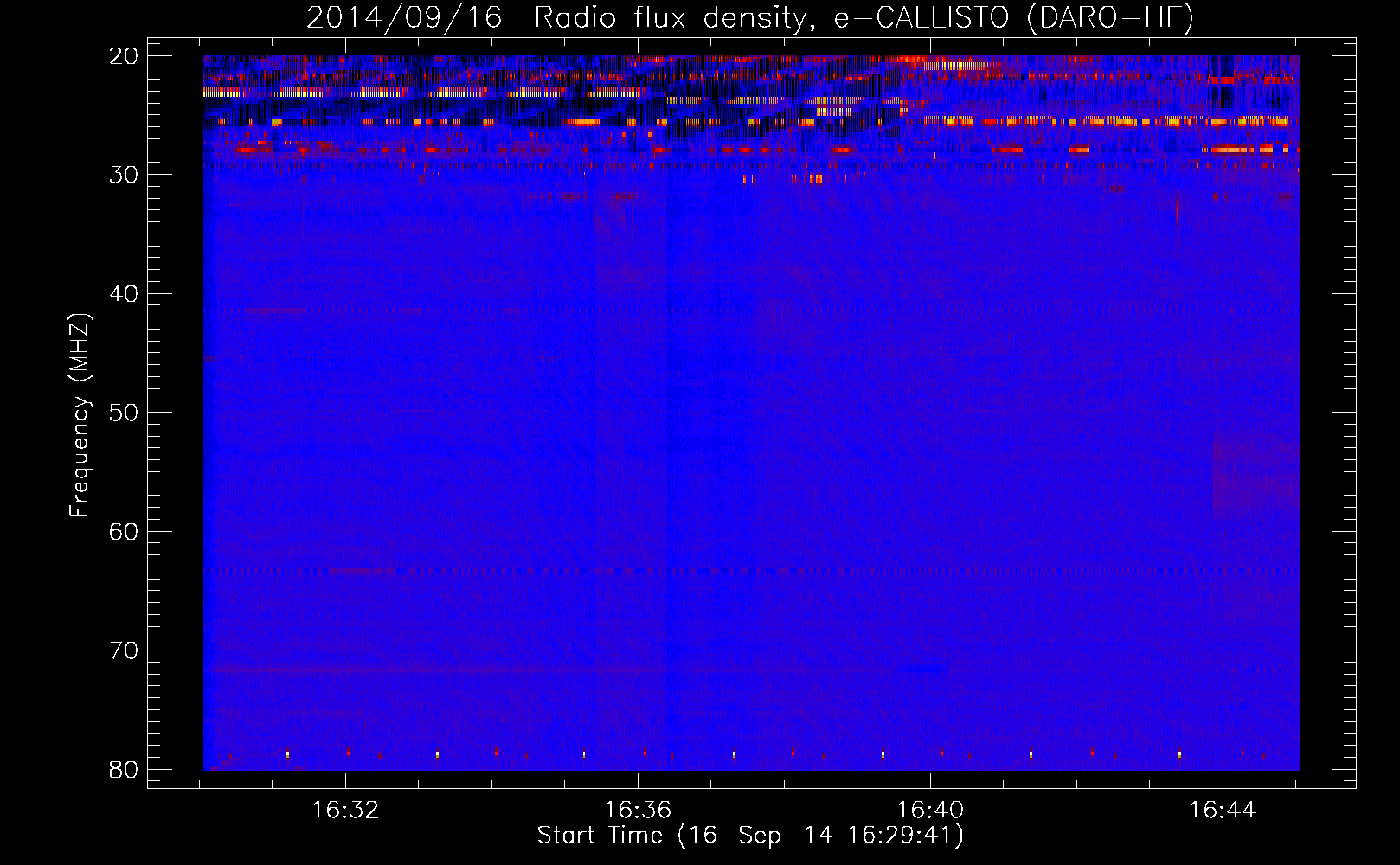This screenshot has width=1400, height=865.
Task: Click the frequency tick label '60'
Action: (124, 532)
